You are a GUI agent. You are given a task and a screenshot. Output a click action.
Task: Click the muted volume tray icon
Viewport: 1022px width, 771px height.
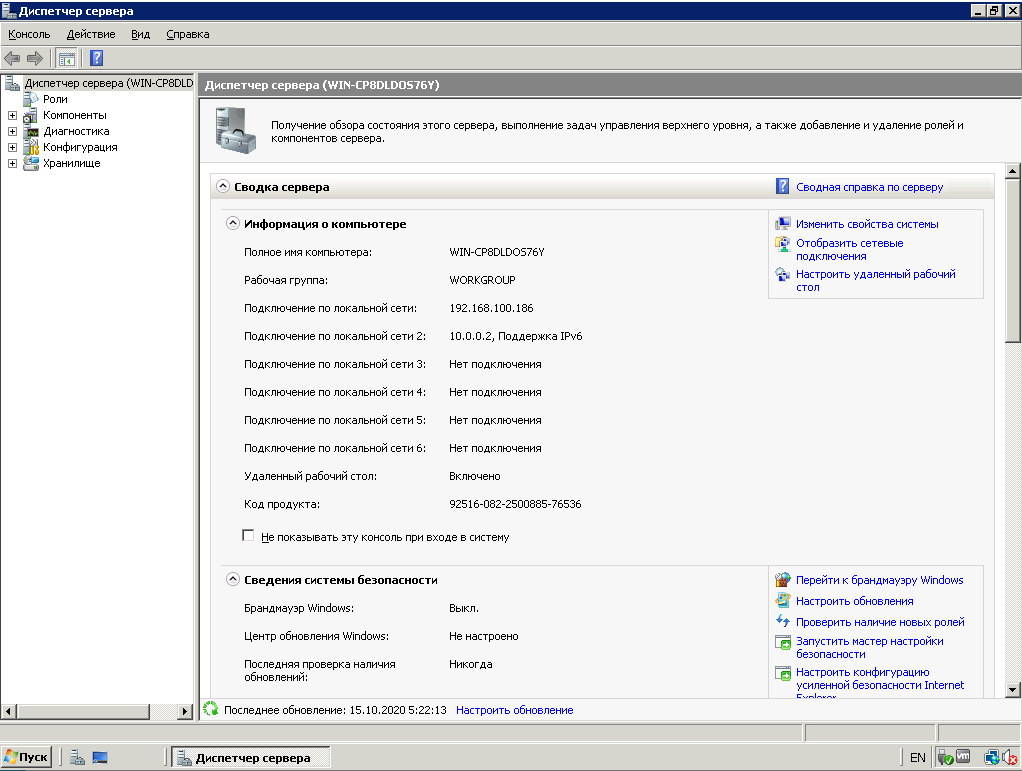click(1010, 757)
